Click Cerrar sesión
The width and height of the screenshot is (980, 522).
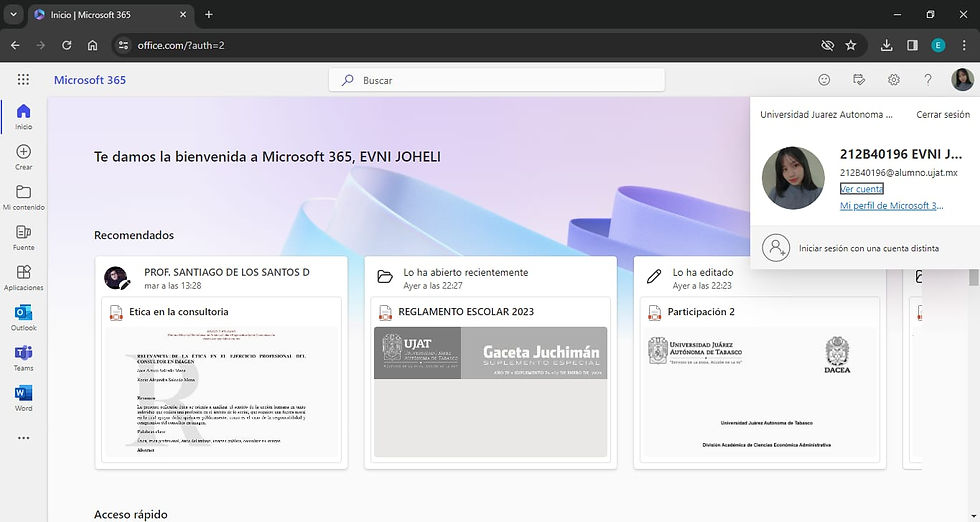click(x=943, y=114)
